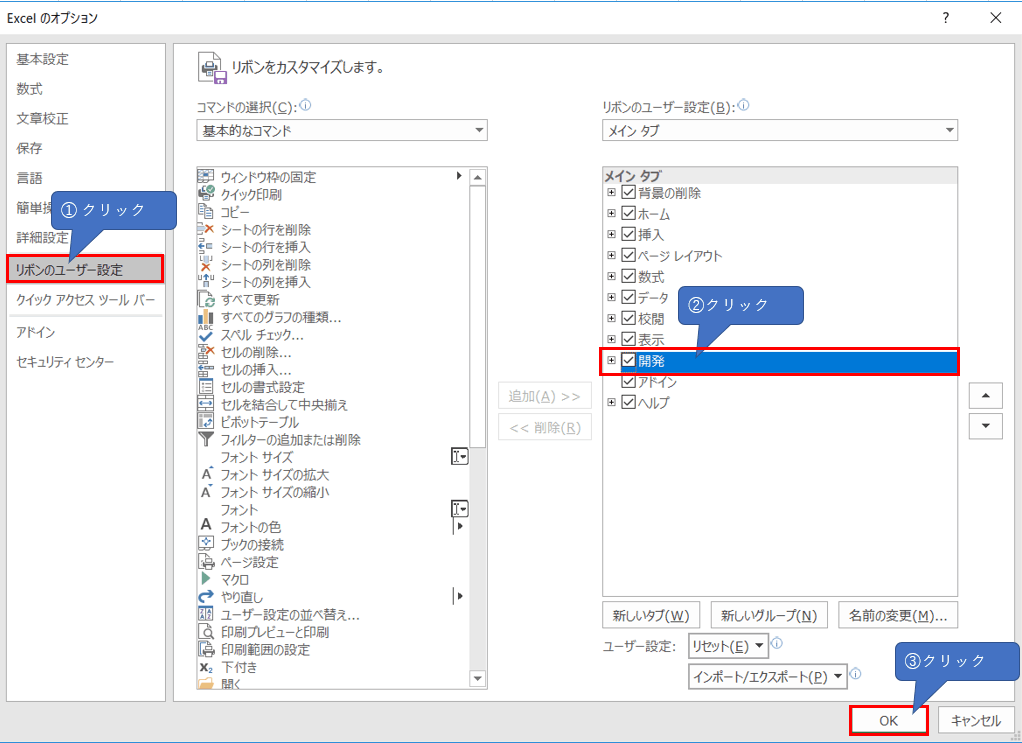Screen dimensions: 1022x743
Task: Click the 名前の変更 button
Action: coord(898,615)
